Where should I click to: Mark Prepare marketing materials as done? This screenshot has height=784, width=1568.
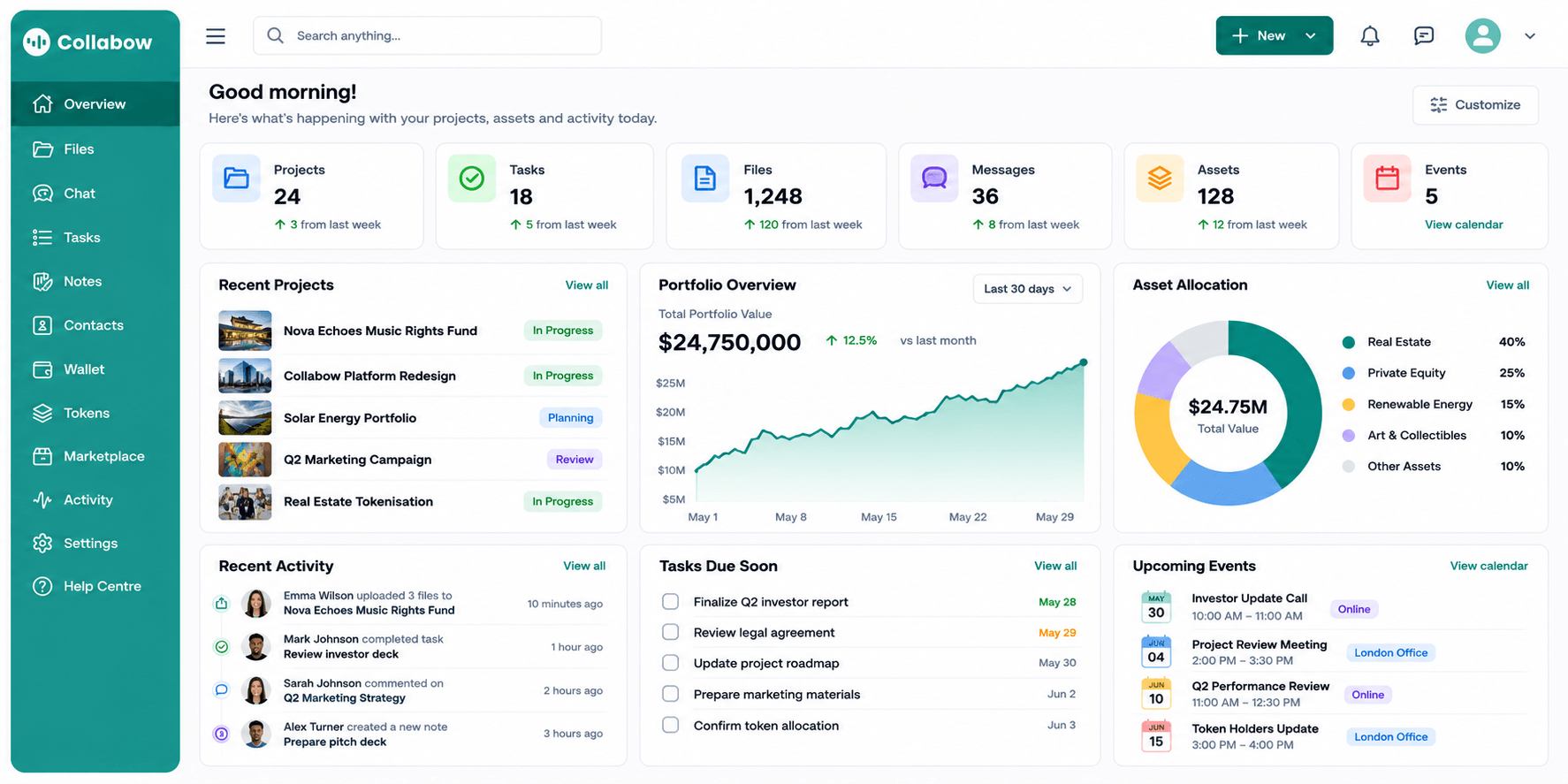point(671,694)
